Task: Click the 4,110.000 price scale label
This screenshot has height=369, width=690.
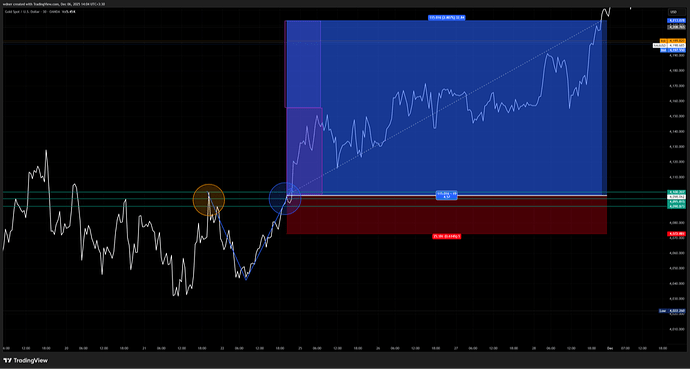Action: coord(676,177)
